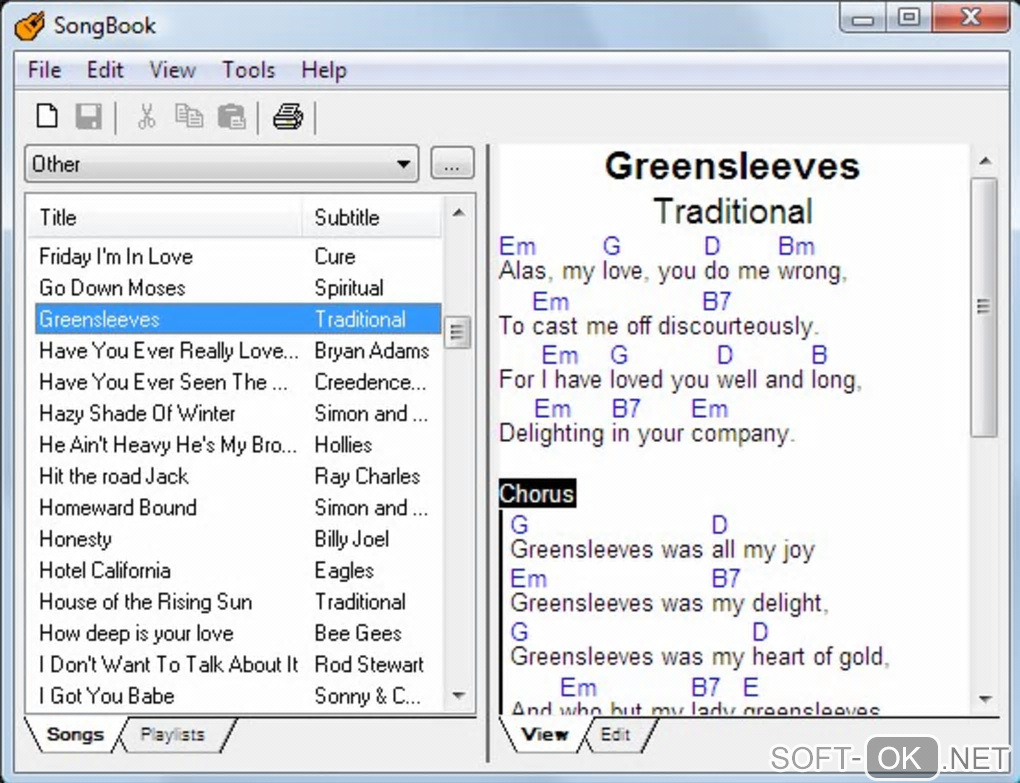Screen dimensions: 1020x783
Task: Close the SongBook window
Action: tap(971, 18)
